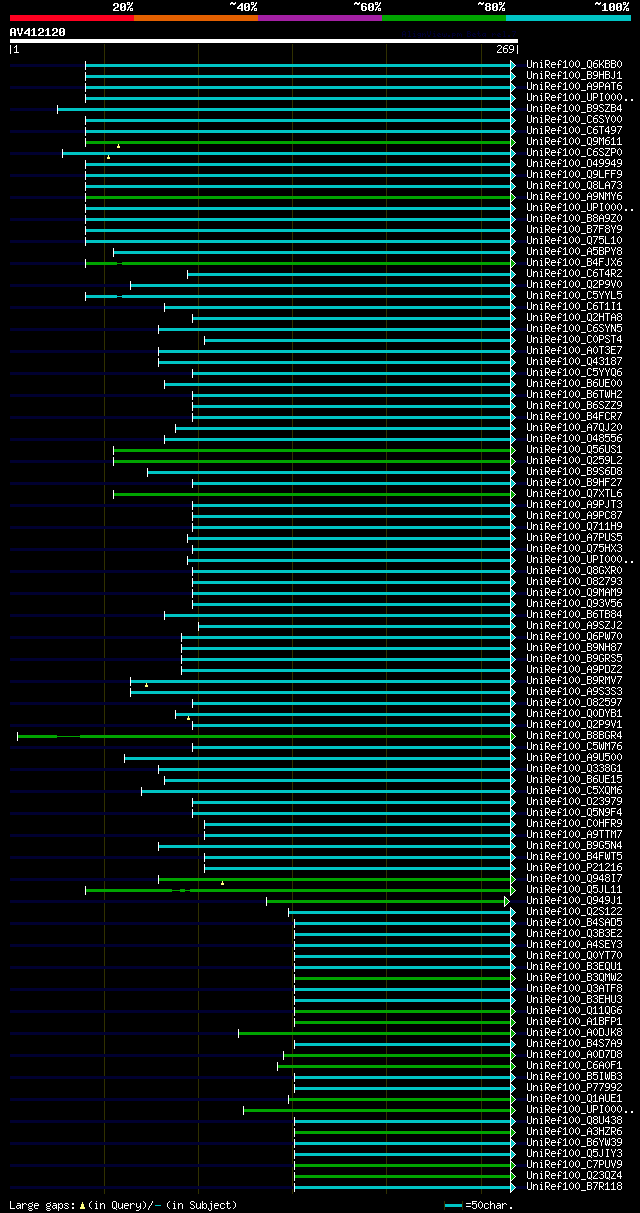Click the UniRef100_Q0DYB1 label
Image resolution: width=640 pixels, height=1213 pixels.
(x=574, y=713)
